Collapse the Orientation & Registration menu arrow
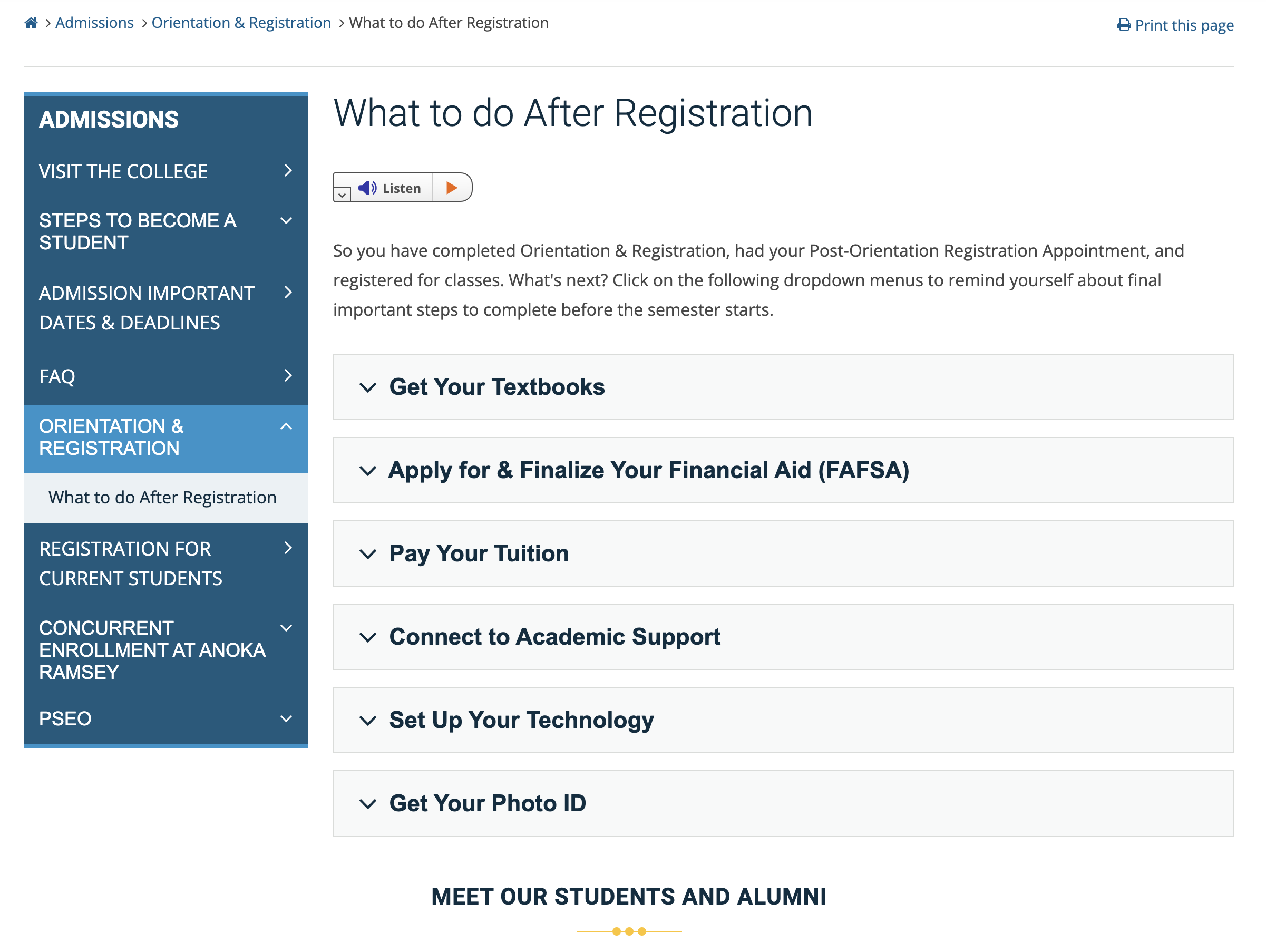Image resolution: width=1266 pixels, height=952 pixels. click(286, 426)
